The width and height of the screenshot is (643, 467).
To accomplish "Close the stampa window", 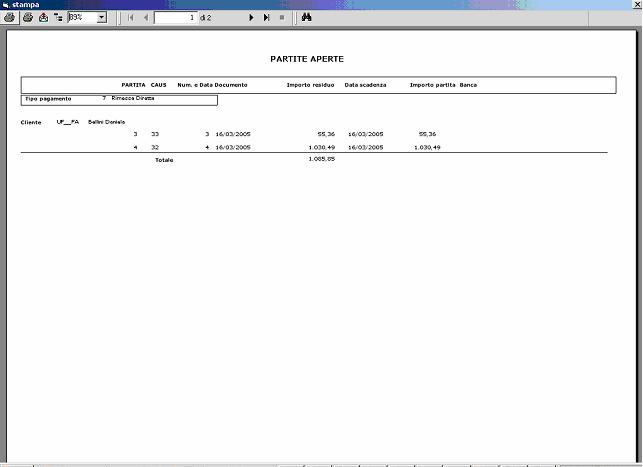I will (x=638, y=5).
